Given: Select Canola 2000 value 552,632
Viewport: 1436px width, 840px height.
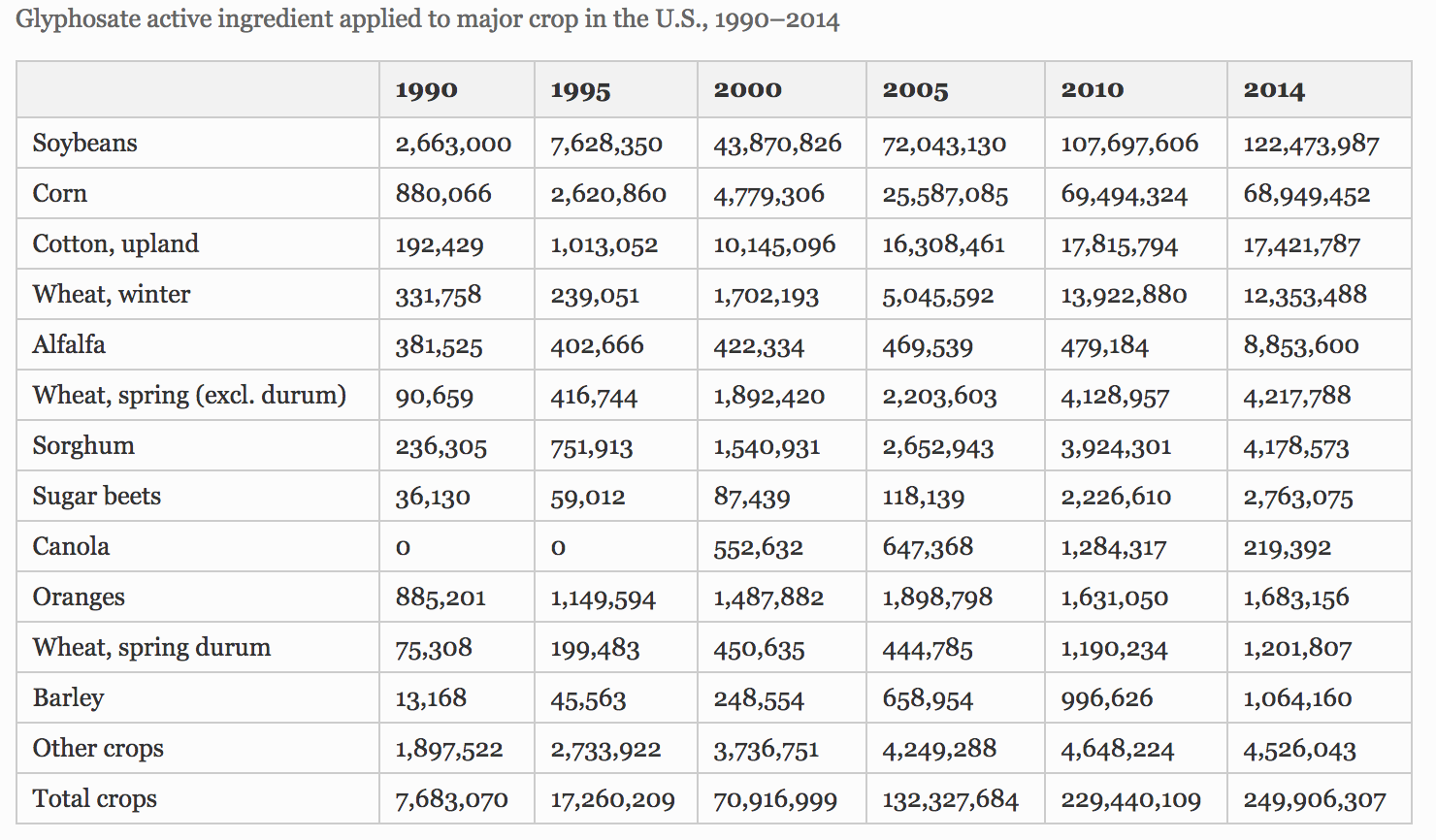Looking at the screenshot, I should pos(759,548).
